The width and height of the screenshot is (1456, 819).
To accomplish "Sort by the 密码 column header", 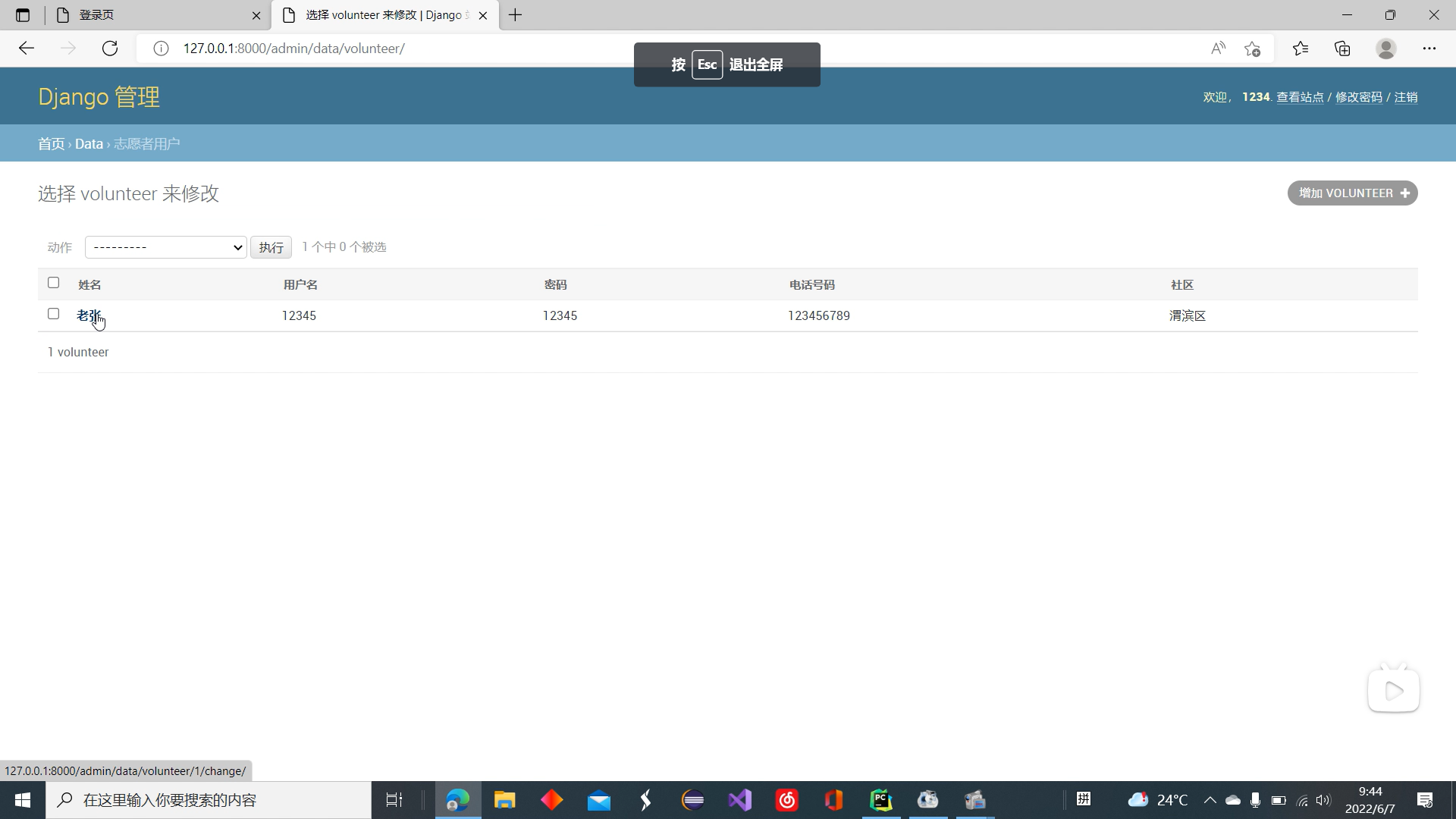I will click(555, 285).
